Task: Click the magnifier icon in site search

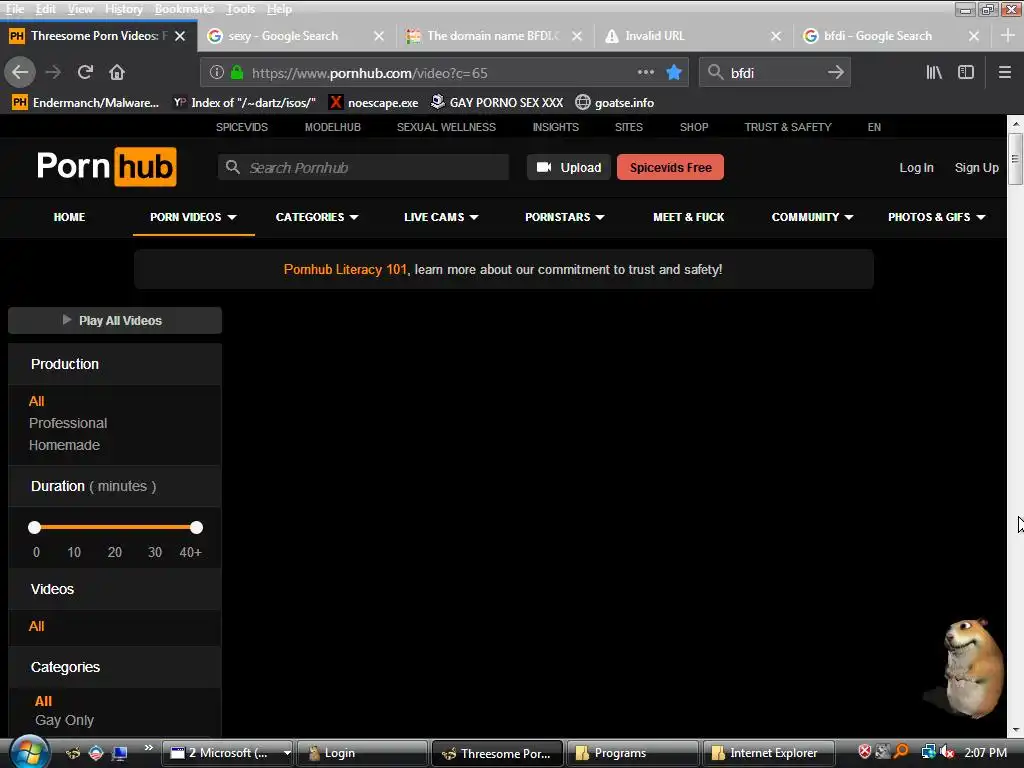Action: pos(232,167)
